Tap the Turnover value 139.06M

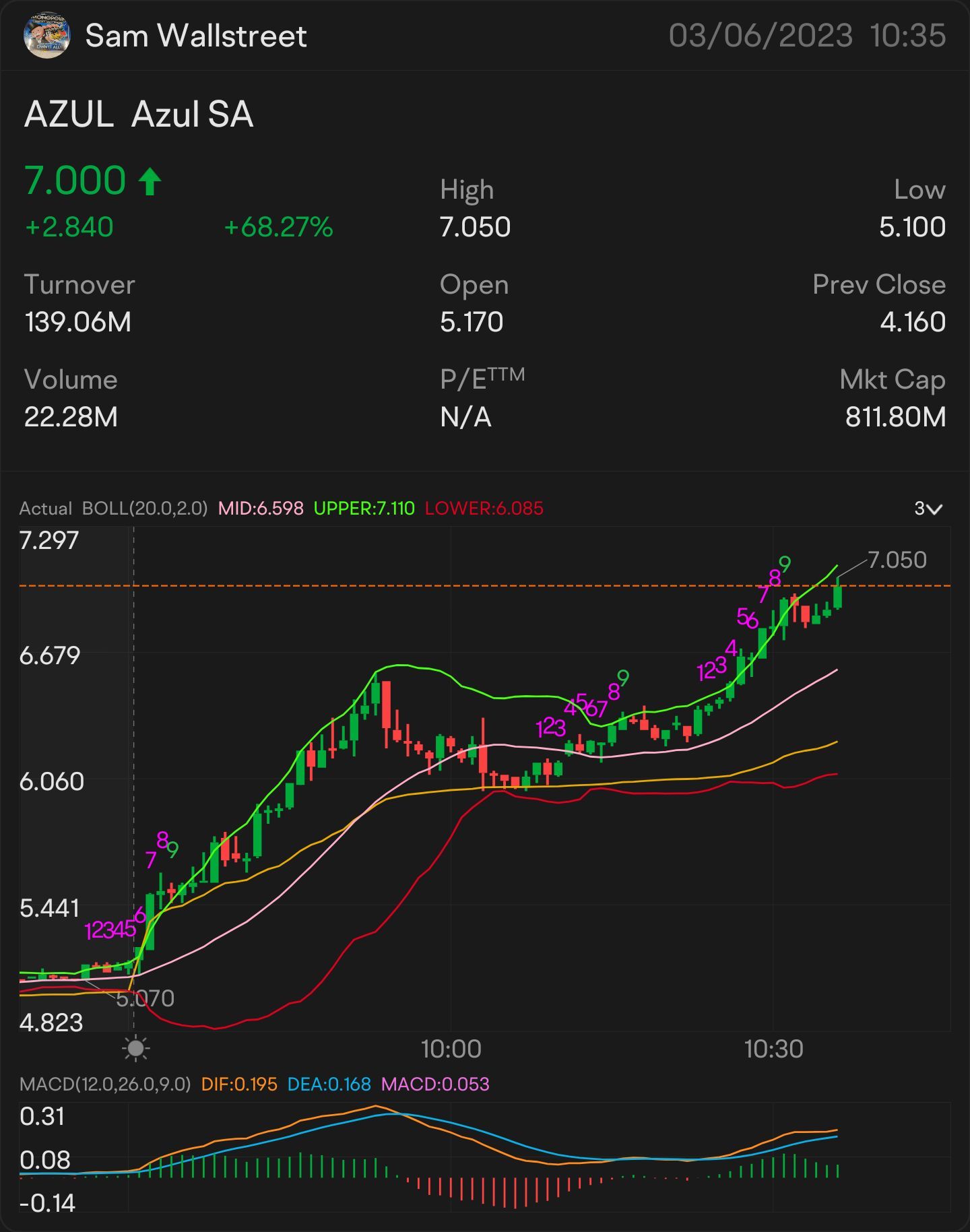click(78, 322)
